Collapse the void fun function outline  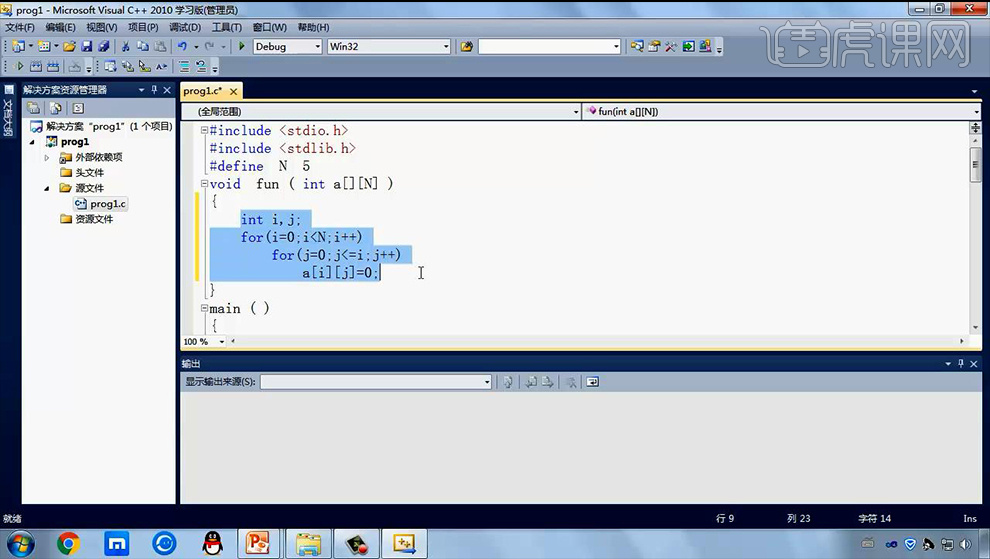204,184
